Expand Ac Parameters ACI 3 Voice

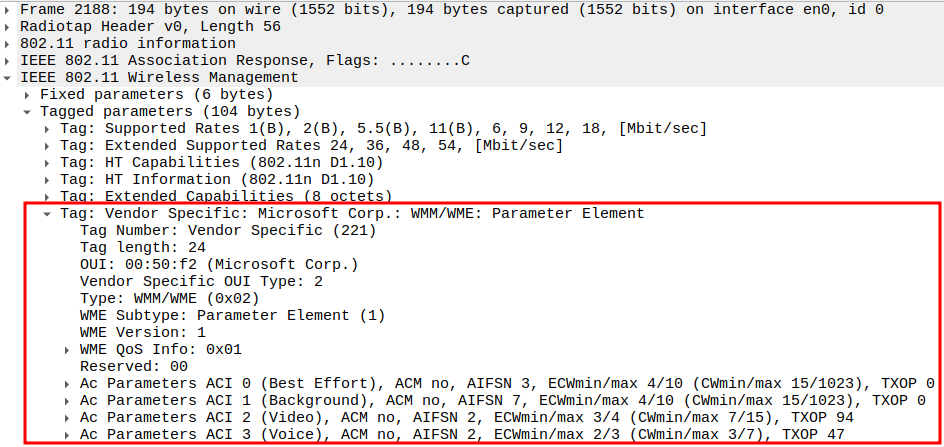[x=68, y=434]
